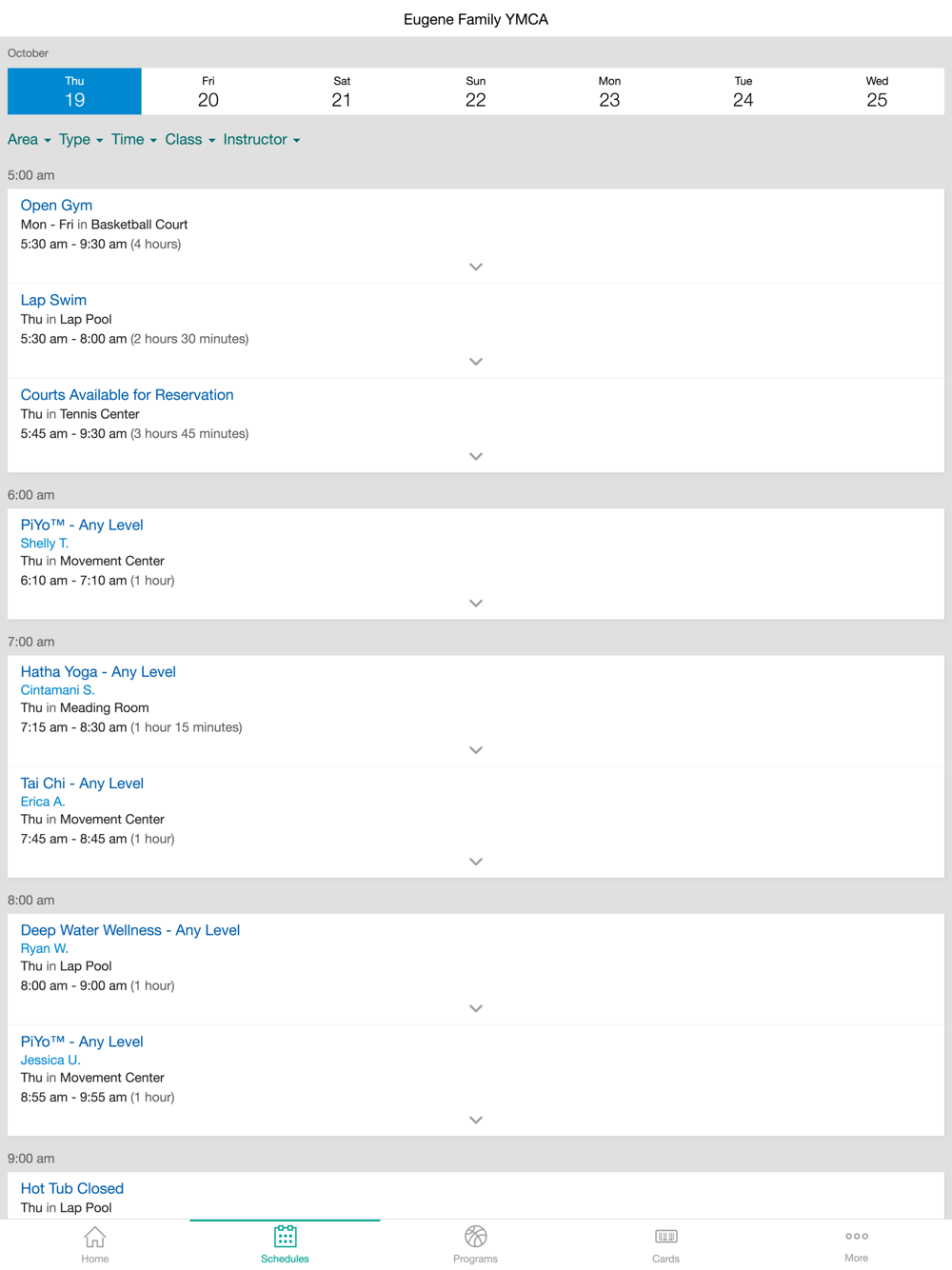Open Tai Chi - Any Level class
Viewport: 952px width, 1270px height.
click(82, 783)
